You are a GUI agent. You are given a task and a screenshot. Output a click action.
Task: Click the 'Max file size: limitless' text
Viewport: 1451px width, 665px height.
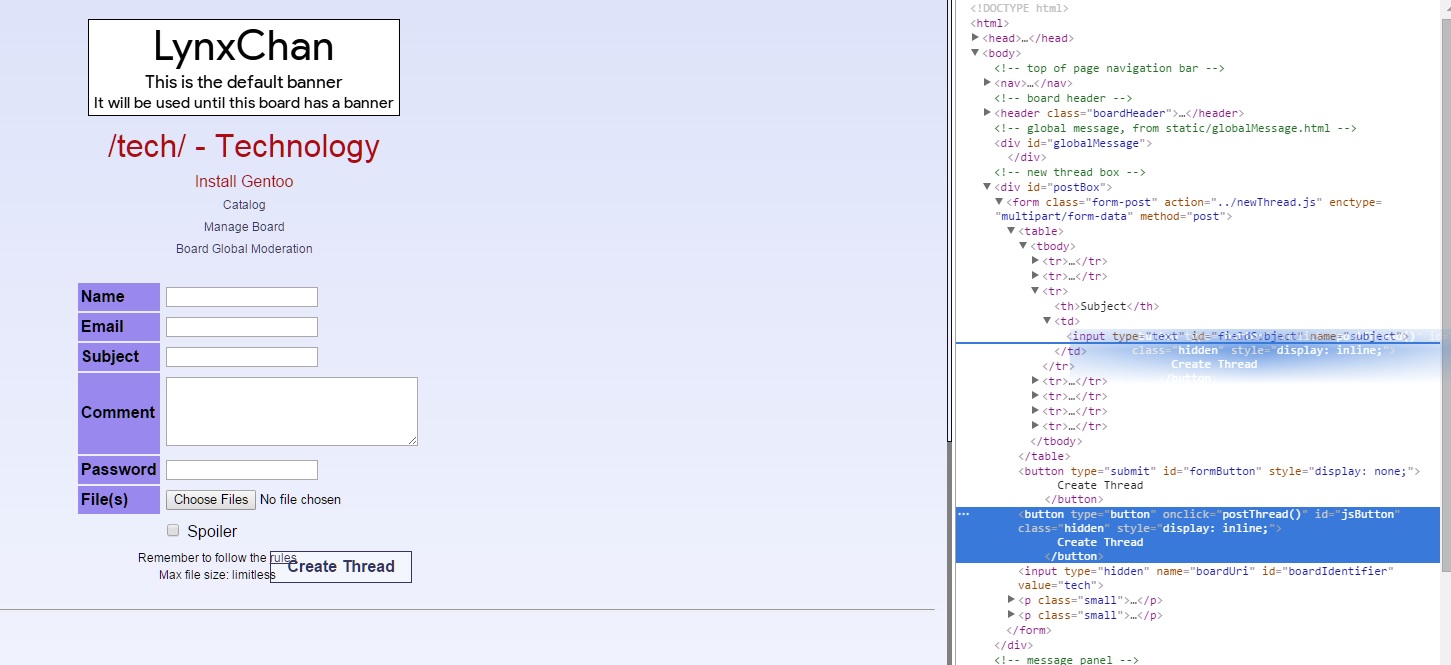[x=217, y=575]
